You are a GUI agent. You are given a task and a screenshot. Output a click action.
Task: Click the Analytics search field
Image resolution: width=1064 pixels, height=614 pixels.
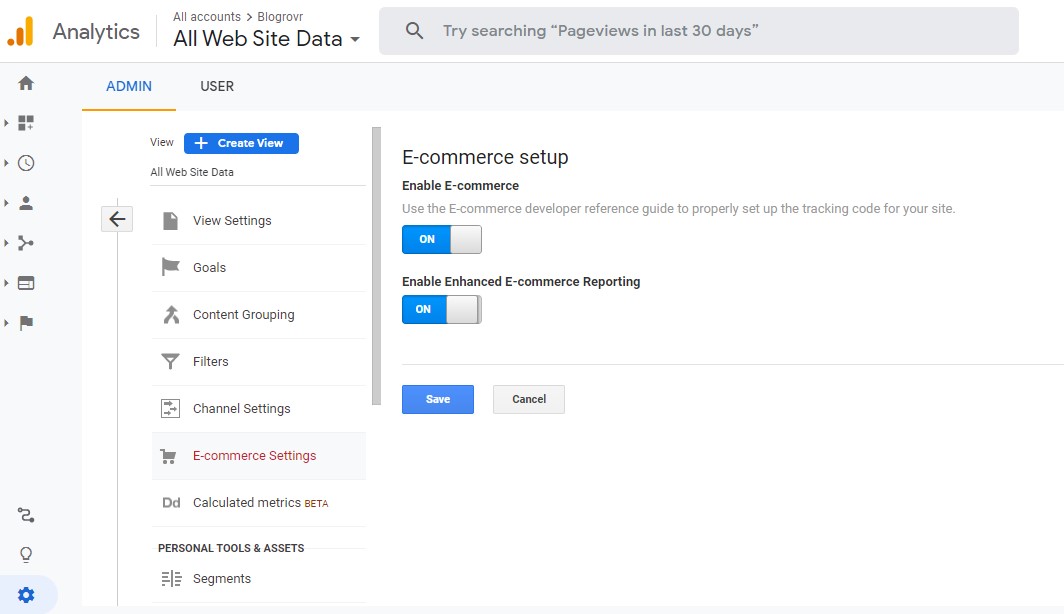point(700,31)
